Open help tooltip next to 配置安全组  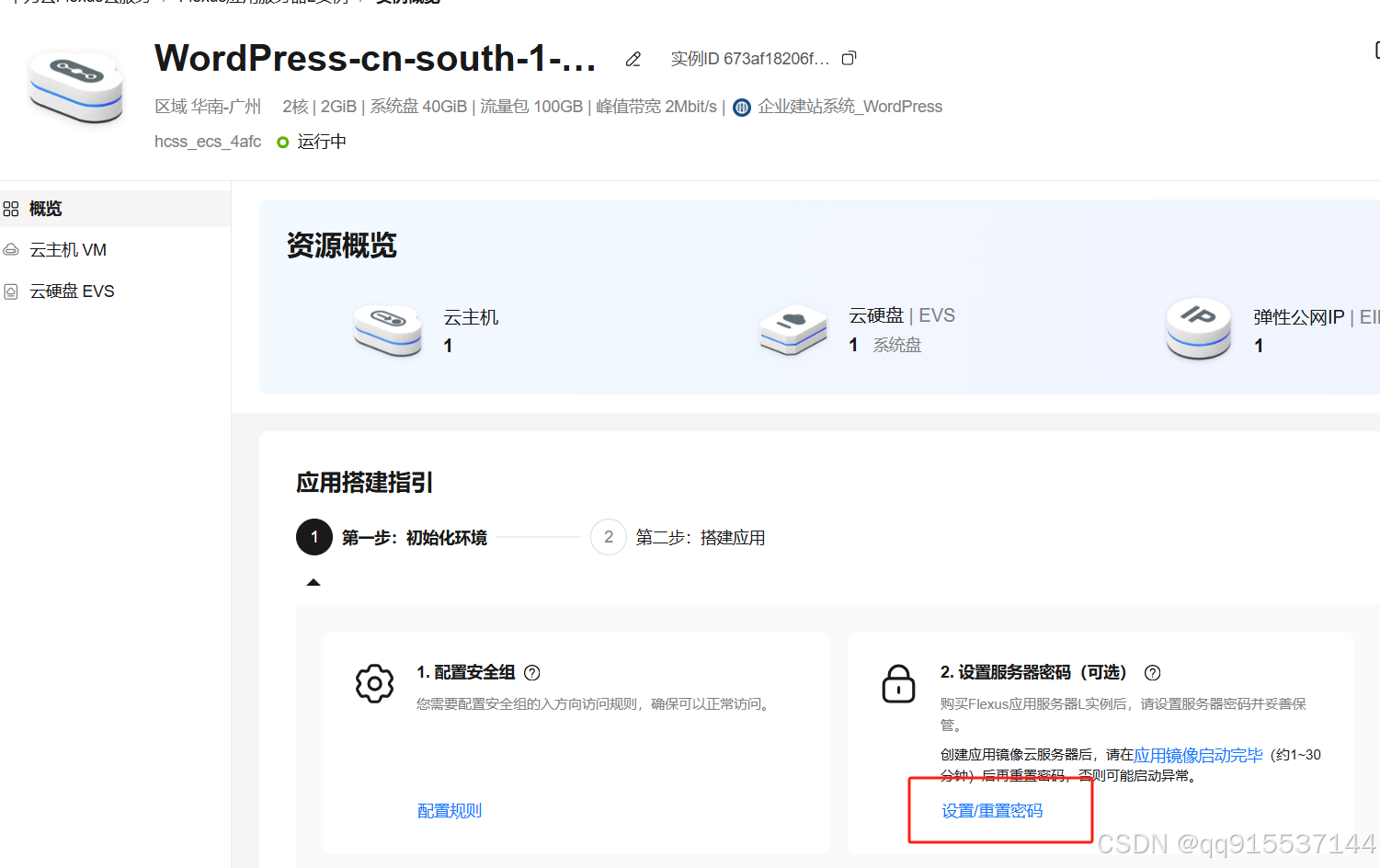pos(532,673)
